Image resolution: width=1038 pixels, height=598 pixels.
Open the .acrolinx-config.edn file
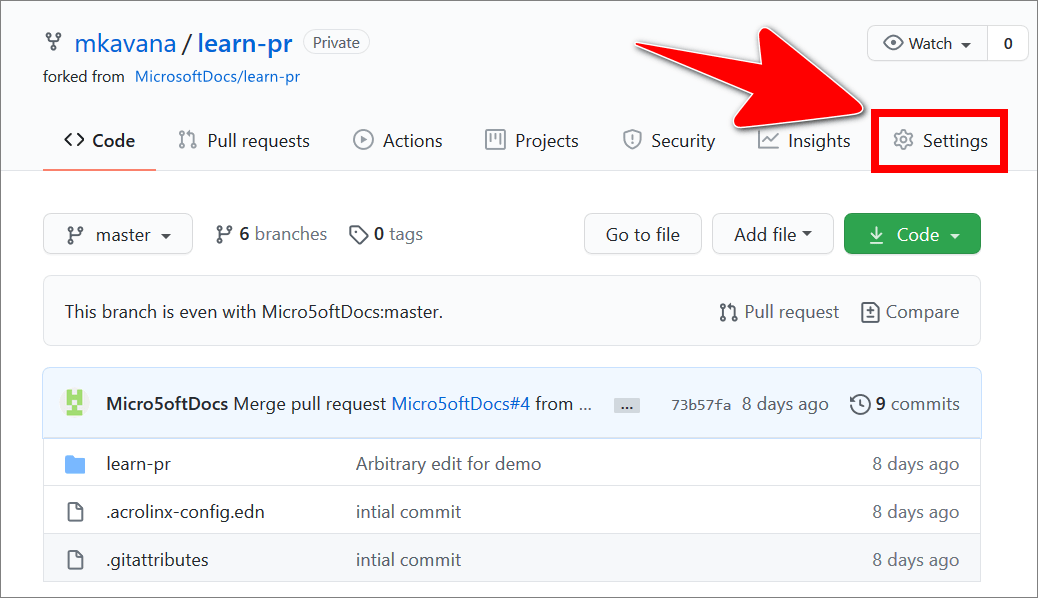point(185,512)
